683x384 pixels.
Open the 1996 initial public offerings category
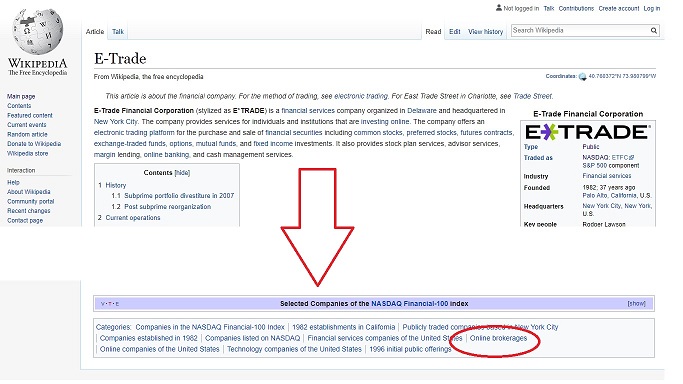(410, 349)
